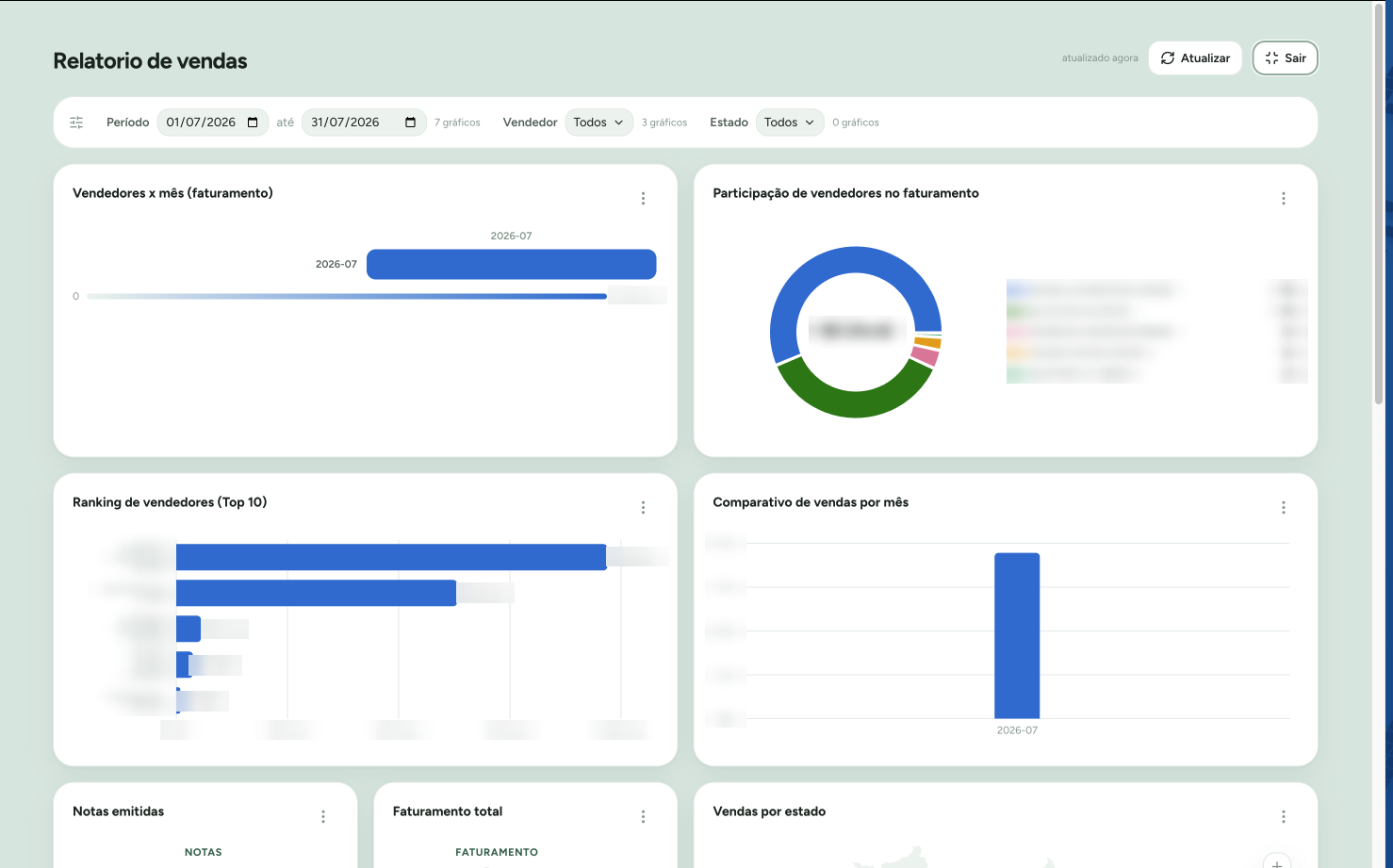1393x868 pixels.
Task: Click the green segment of the donut chart
Action: pos(853,402)
